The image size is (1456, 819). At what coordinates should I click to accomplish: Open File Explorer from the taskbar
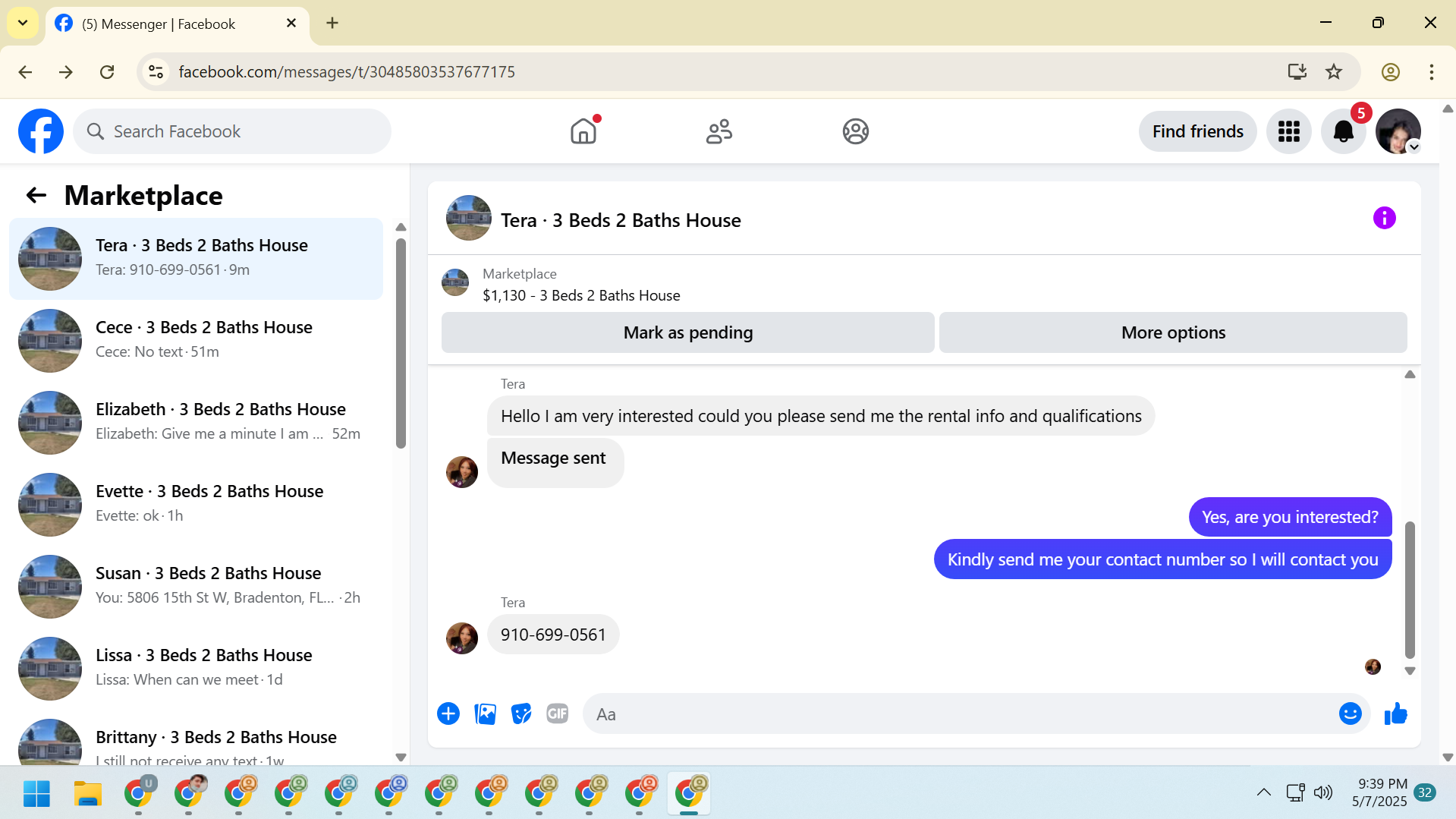click(x=87, y=793)
